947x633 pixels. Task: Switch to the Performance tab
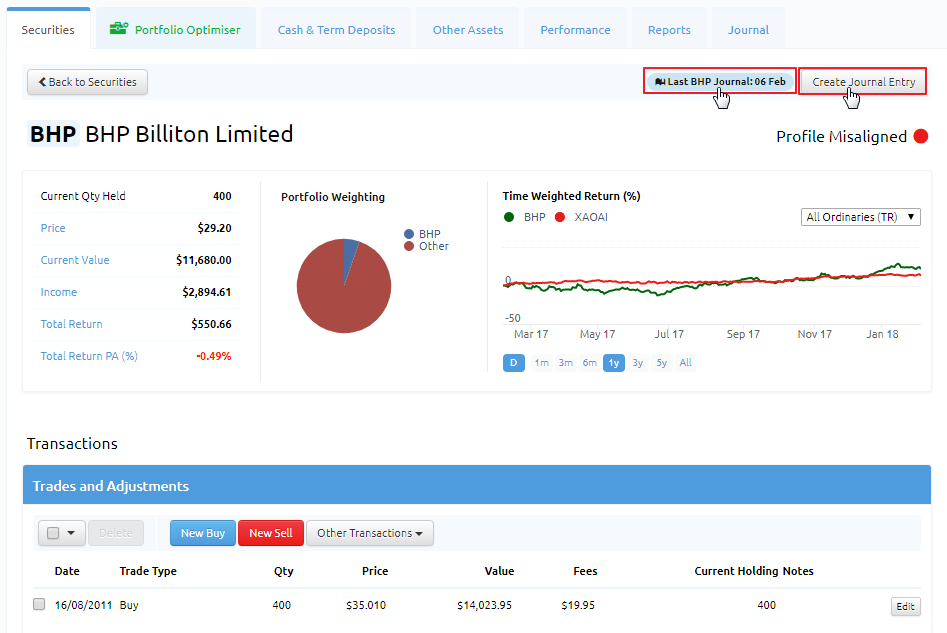pyautogui.click(x=575, y=30)
